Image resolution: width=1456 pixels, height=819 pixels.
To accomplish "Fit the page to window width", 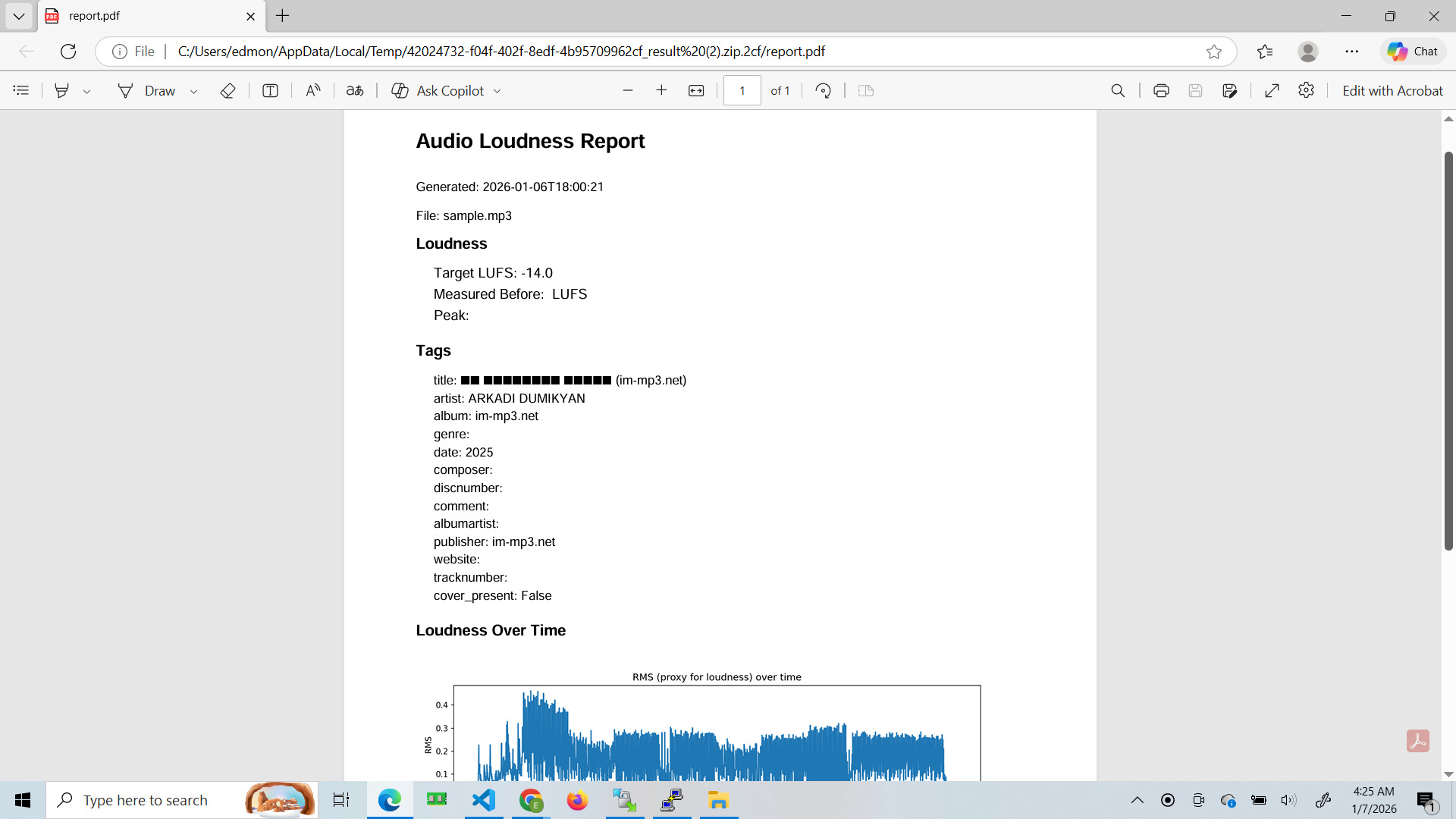I will pos(696,90).
